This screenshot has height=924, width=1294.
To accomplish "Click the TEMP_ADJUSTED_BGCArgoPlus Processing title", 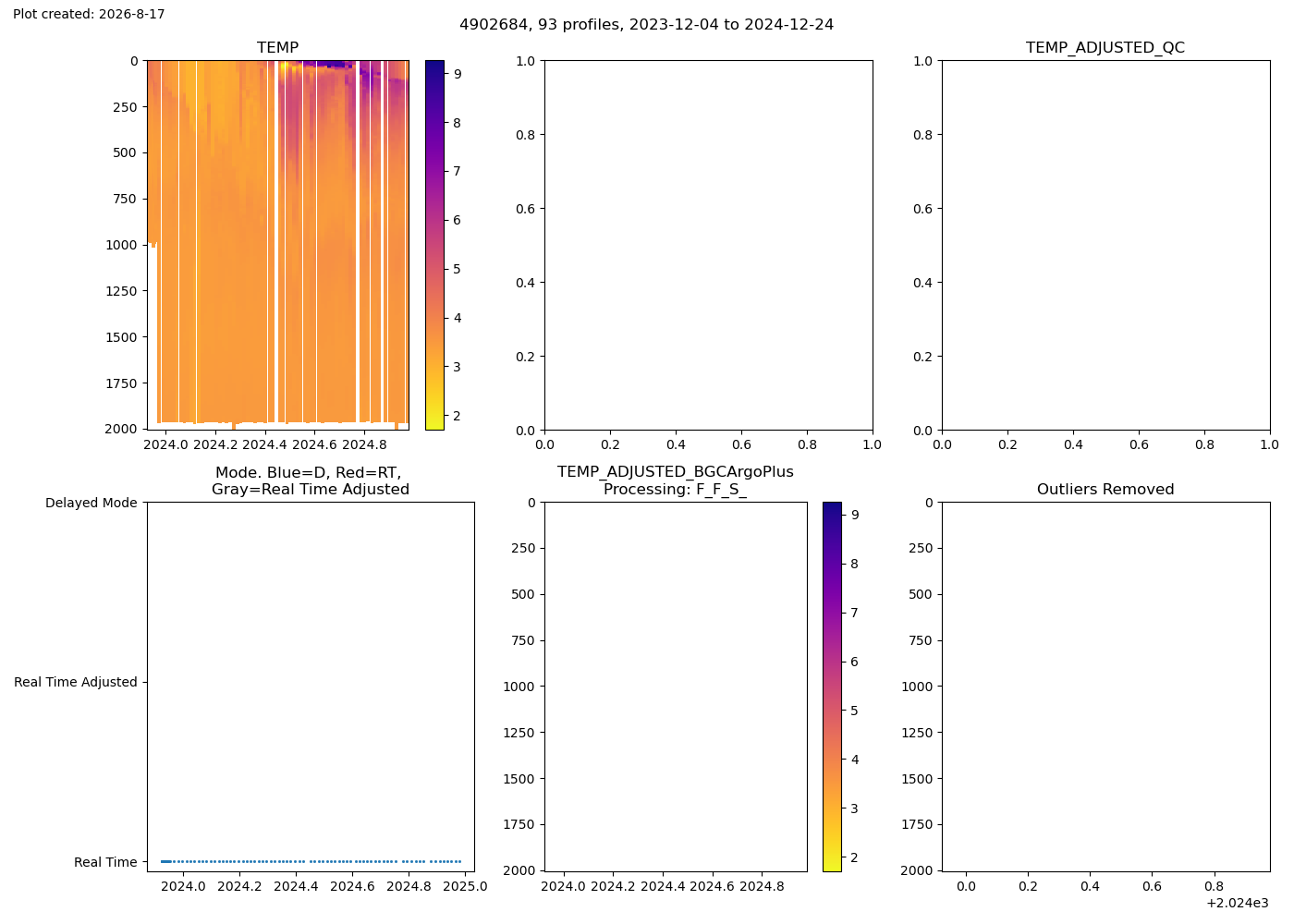I will pyautogui.click(x=676, y=480).
